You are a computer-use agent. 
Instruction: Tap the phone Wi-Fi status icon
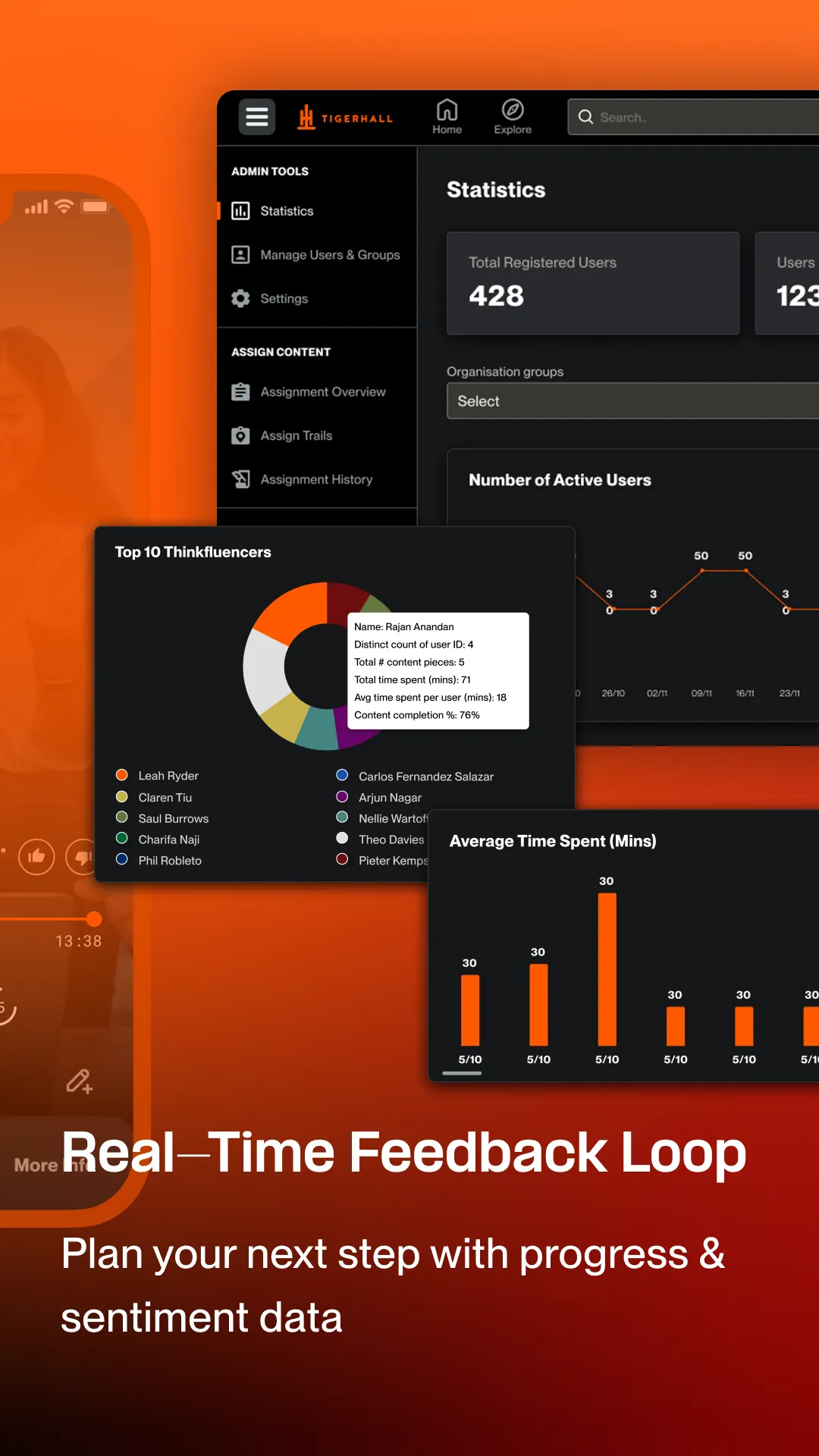pos(64,206)
